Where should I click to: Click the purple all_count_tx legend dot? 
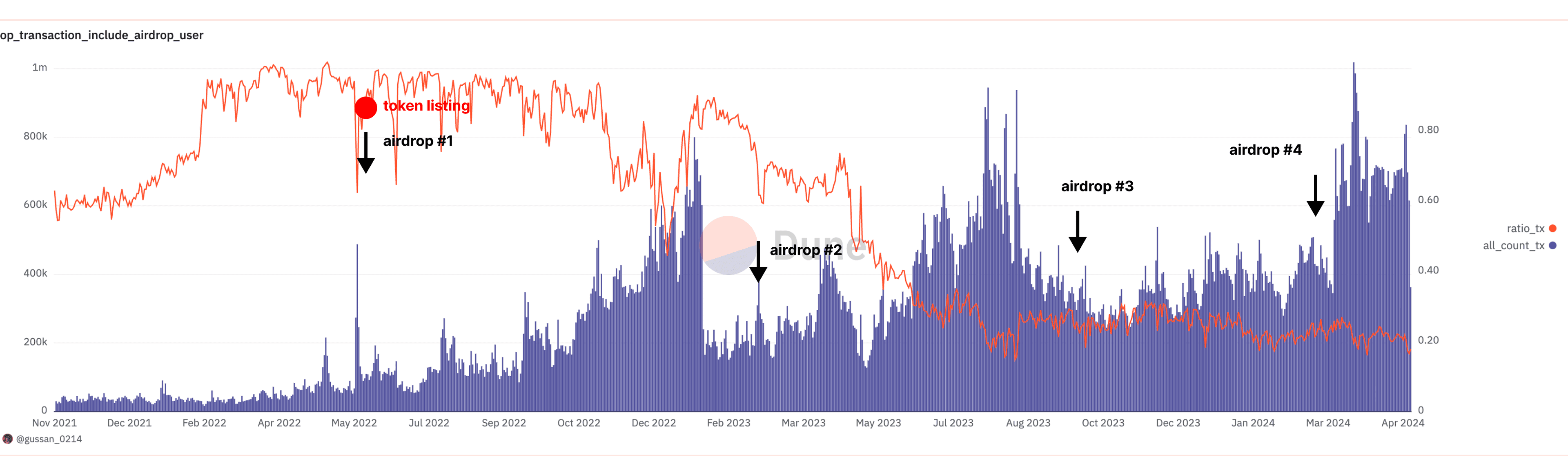pyautogui.click(x=1553, y=246)
